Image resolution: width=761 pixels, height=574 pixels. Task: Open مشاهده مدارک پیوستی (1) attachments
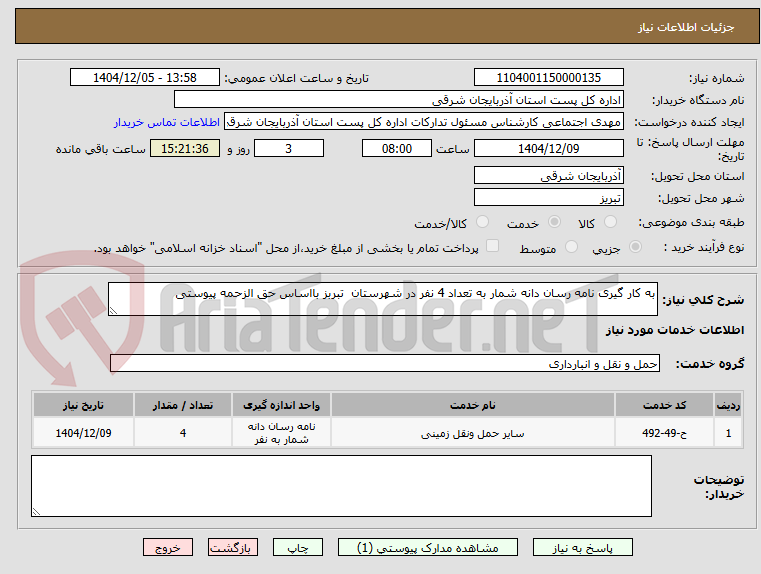click(x=428, y=547)
